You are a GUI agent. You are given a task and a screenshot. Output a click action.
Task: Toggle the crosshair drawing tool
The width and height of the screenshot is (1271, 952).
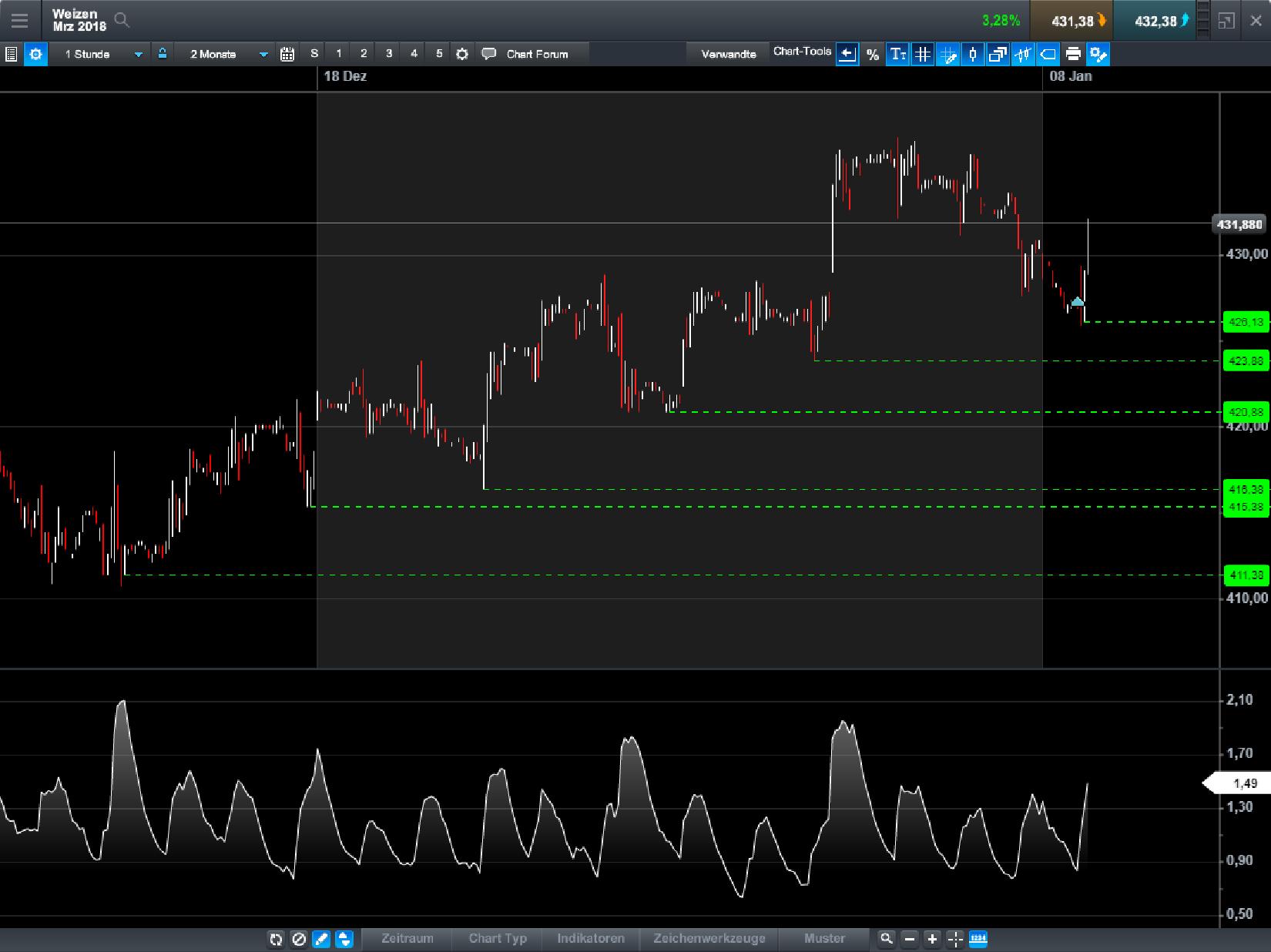947,54
